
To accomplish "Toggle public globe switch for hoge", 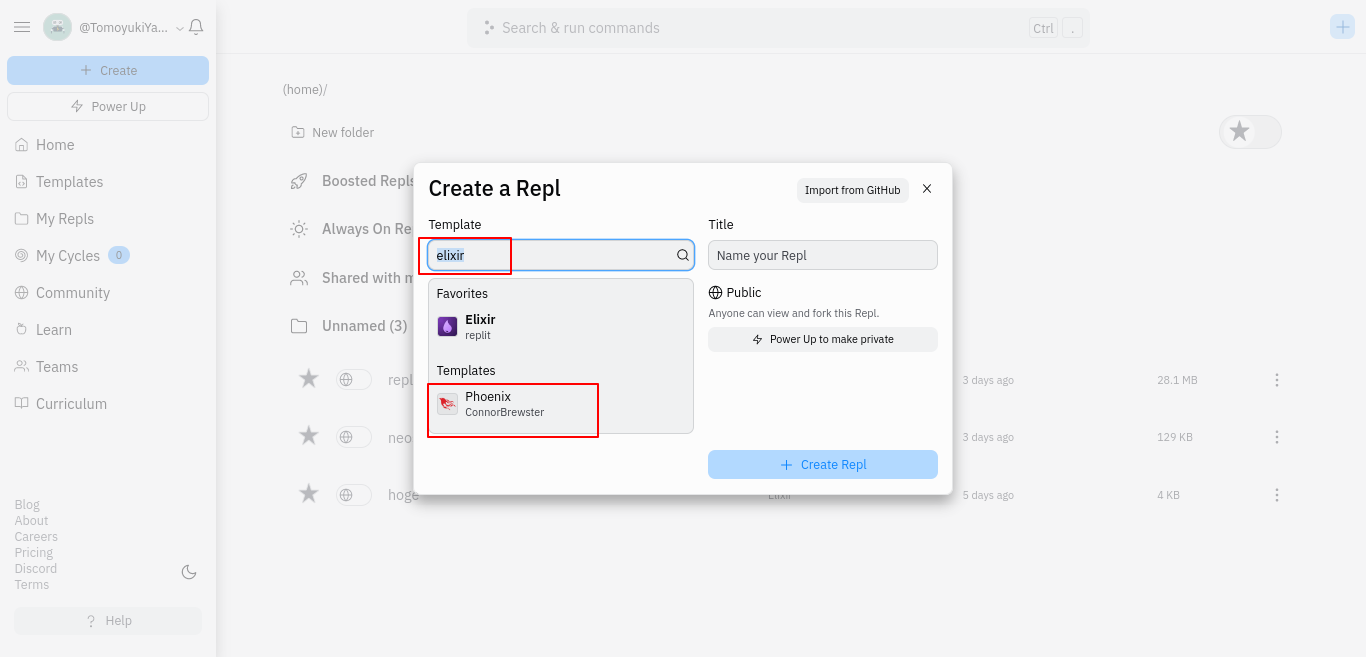I will [x=354, y=495].
